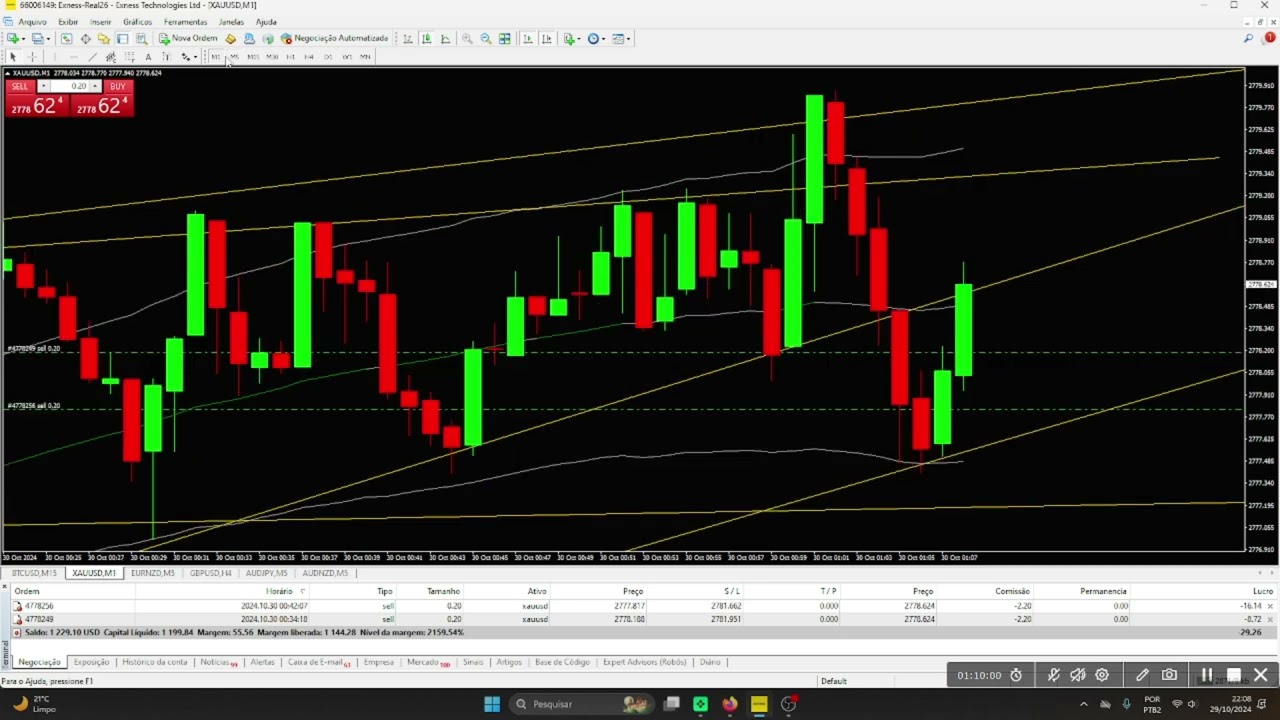This screenshot has width=1280, height=720.
Task: Select the standard arrow cursor tool
Action: (13, 57)
